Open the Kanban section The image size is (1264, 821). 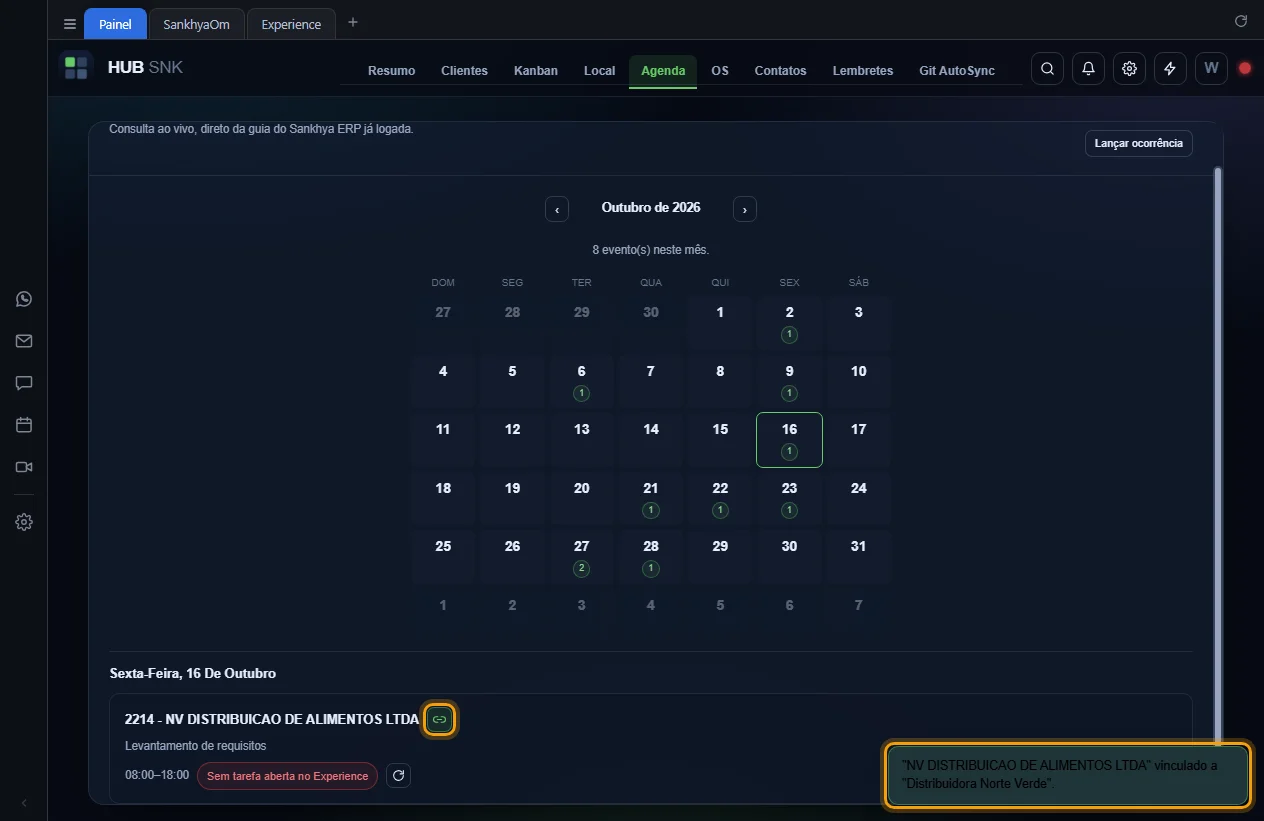pos(536,71)
